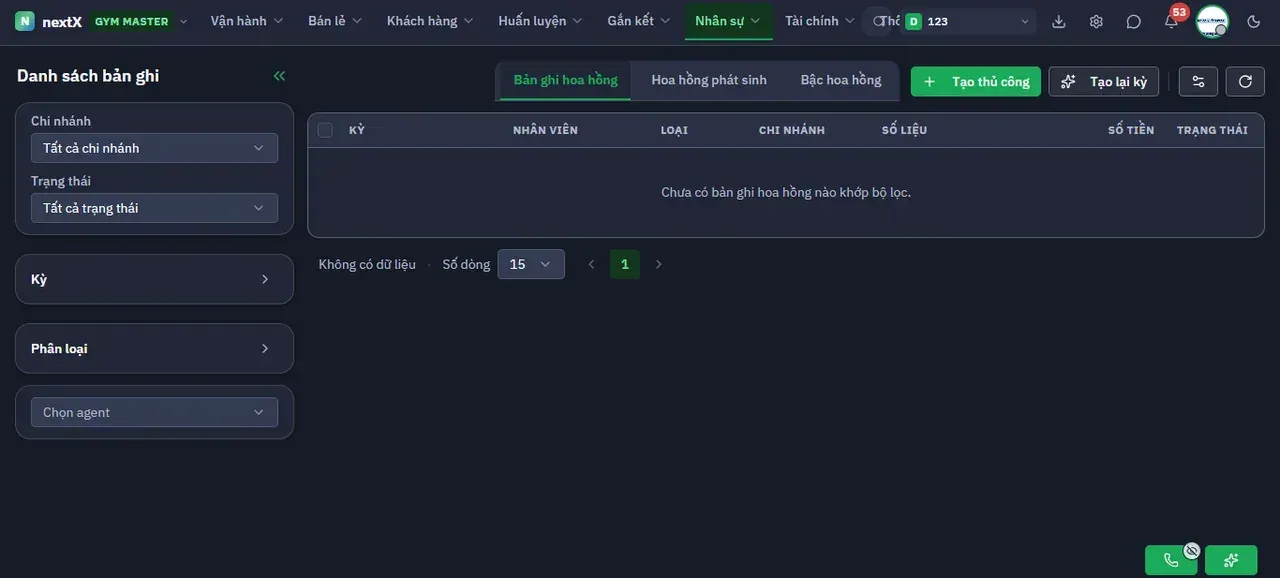Click the NHÂN VIÊN column header
1280x578 pixels.
point(545,130)
